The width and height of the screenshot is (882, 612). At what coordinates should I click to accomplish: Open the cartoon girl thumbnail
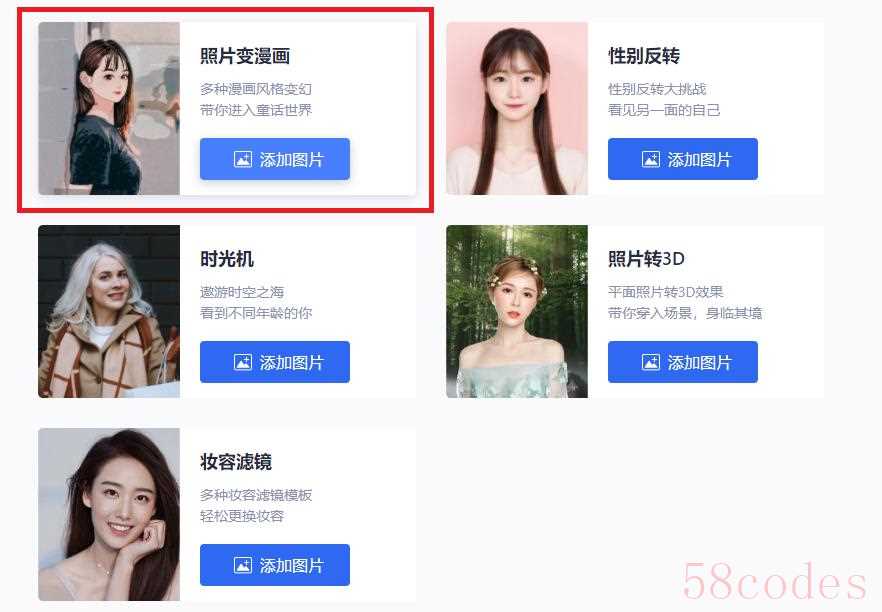pyautogui.click(x=109, y=109)
